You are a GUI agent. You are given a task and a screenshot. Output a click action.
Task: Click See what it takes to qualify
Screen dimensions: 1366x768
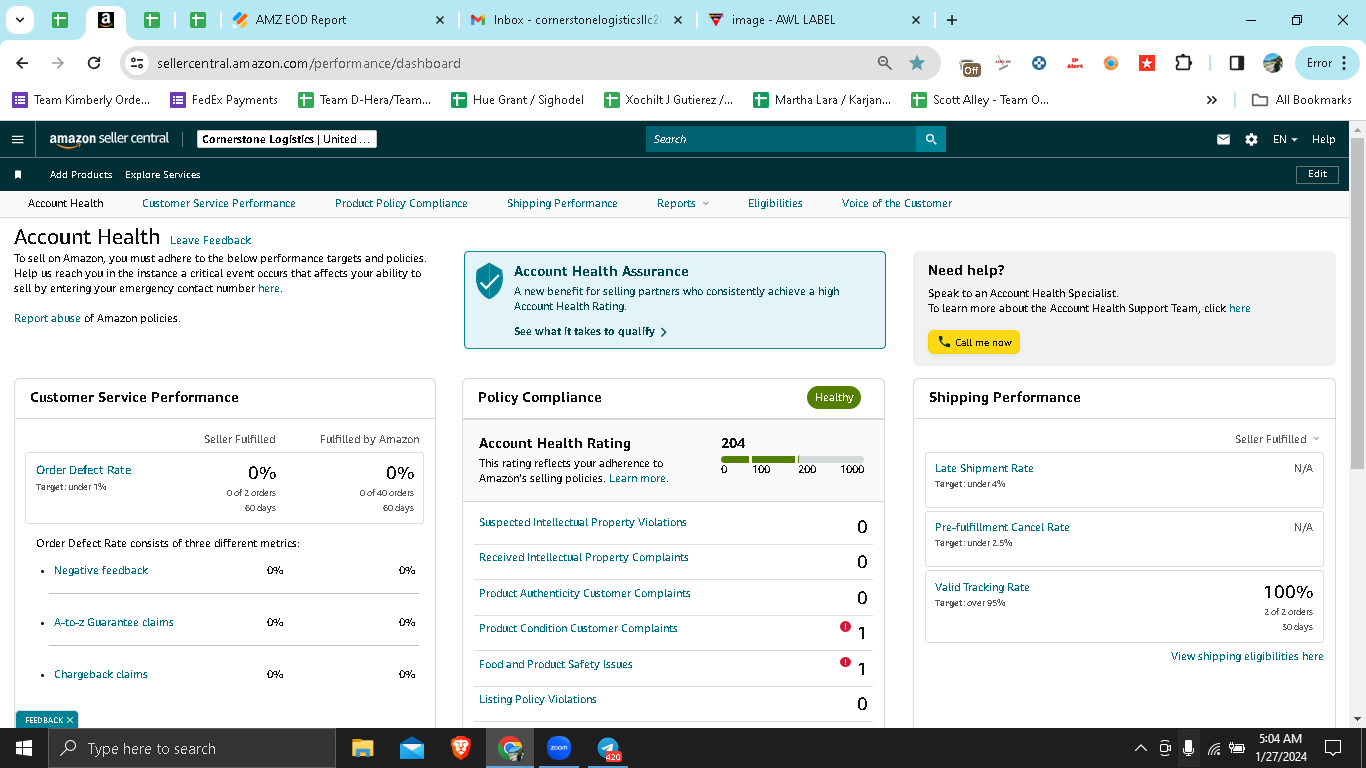point(590,331)
